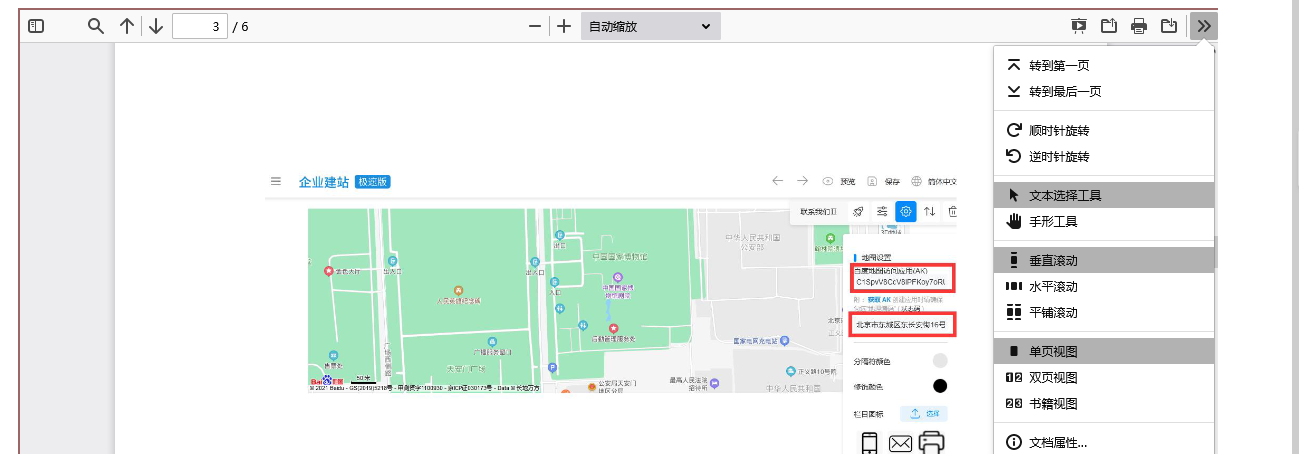Enable the 手形工具 hand tool

[1052, 221]
